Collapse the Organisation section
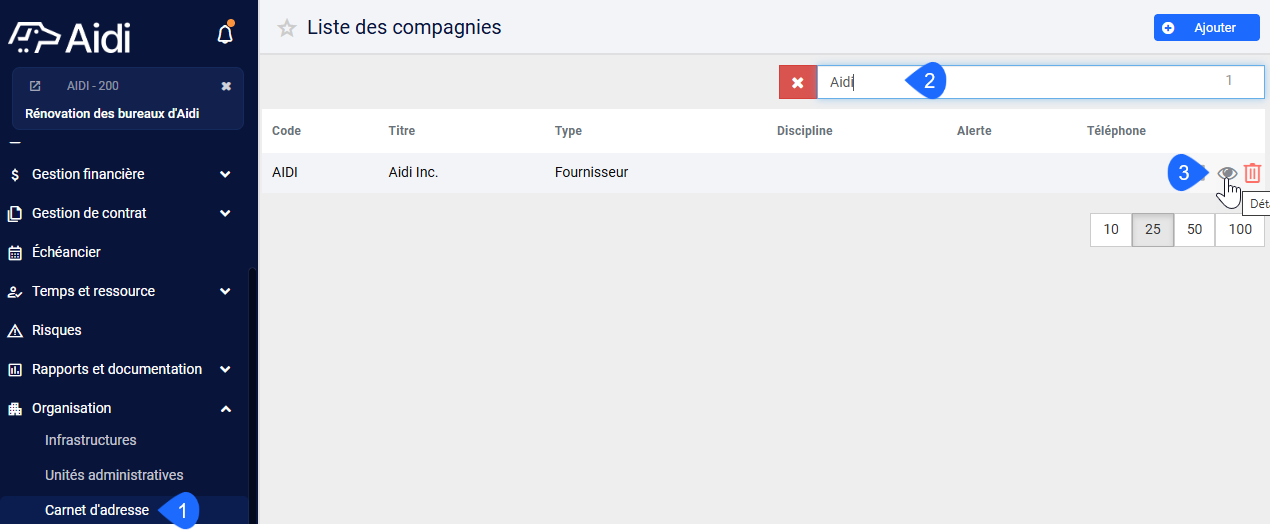The height and width of the screenshot is (530, 1270). coord(225,408)
